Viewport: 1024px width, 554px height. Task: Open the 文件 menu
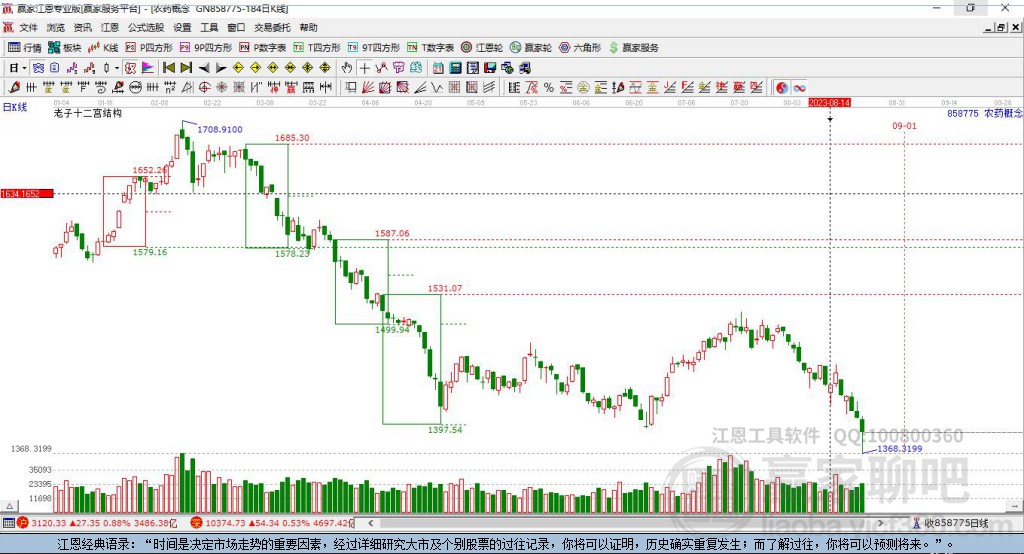point(29,27)
